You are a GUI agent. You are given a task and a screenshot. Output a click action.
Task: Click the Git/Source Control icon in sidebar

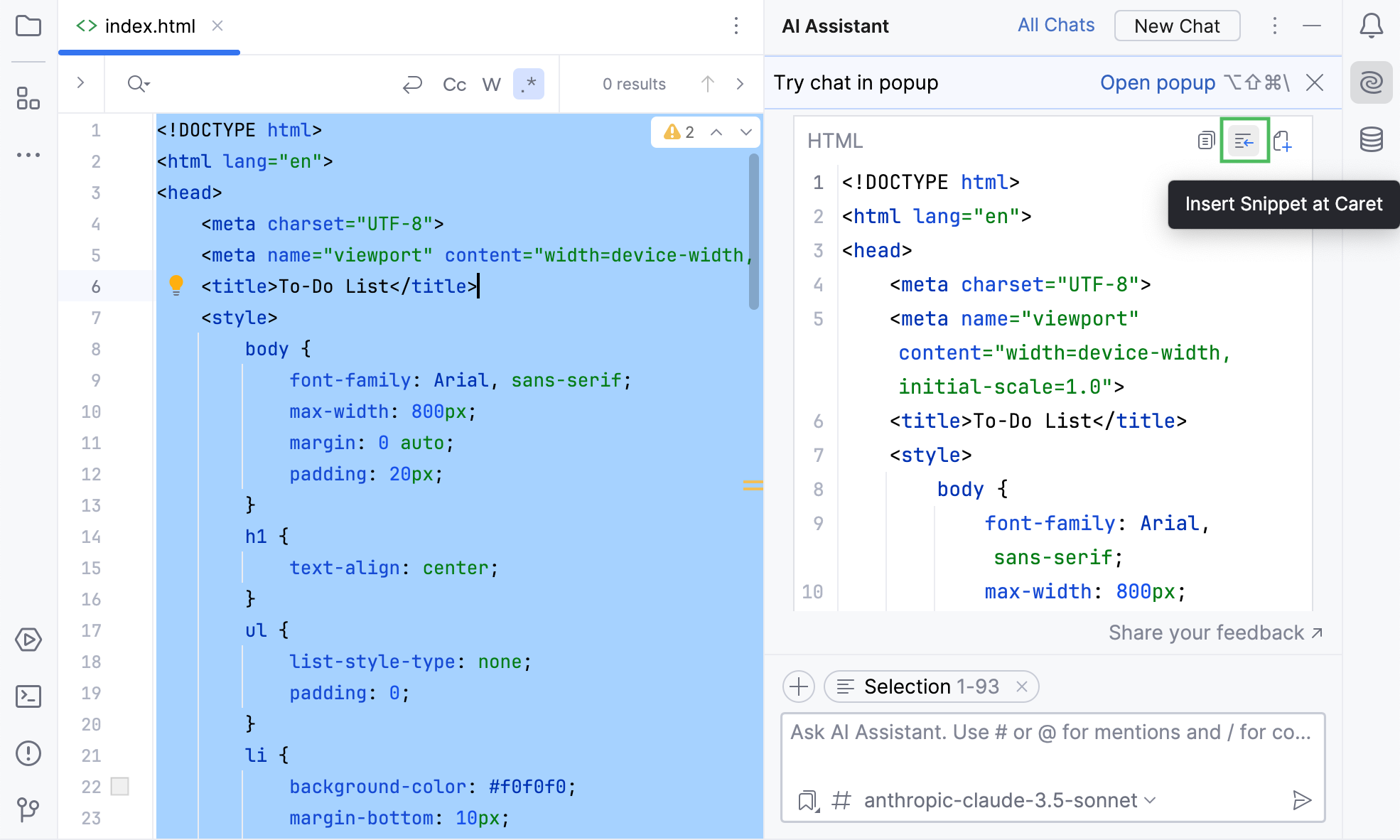[x=29, y=811]
